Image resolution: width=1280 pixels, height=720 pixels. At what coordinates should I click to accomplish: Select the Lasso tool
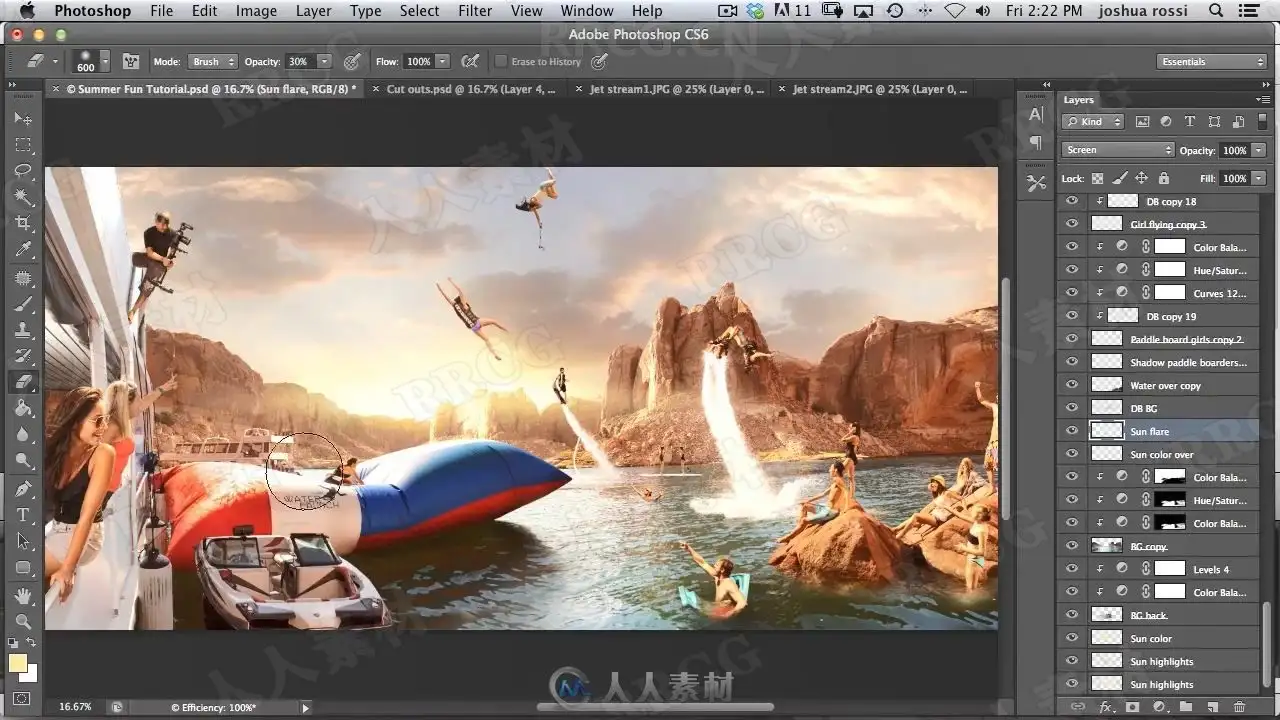pos(23,170)
